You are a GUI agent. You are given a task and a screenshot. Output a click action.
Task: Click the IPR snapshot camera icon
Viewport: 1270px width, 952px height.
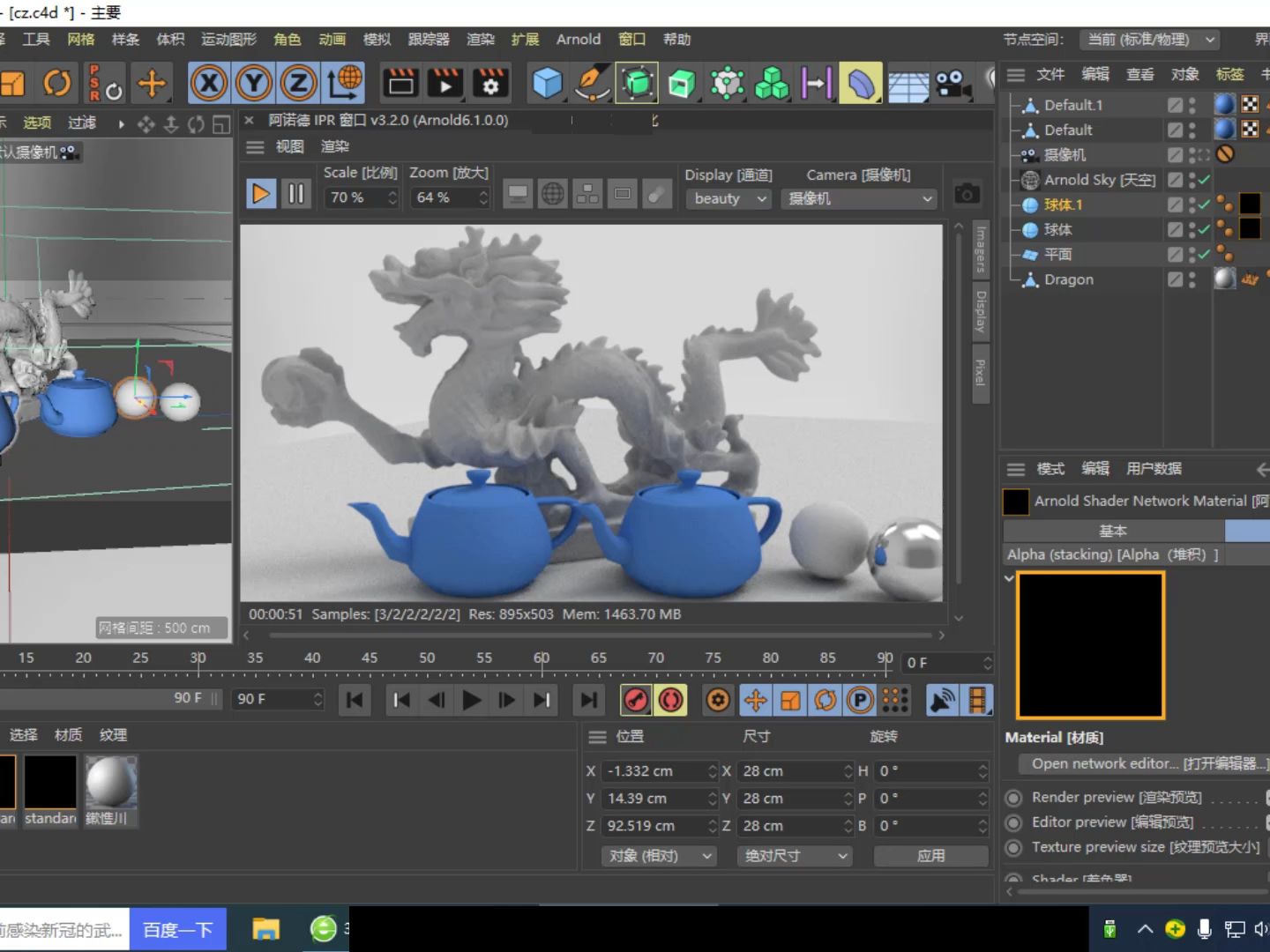967,194
